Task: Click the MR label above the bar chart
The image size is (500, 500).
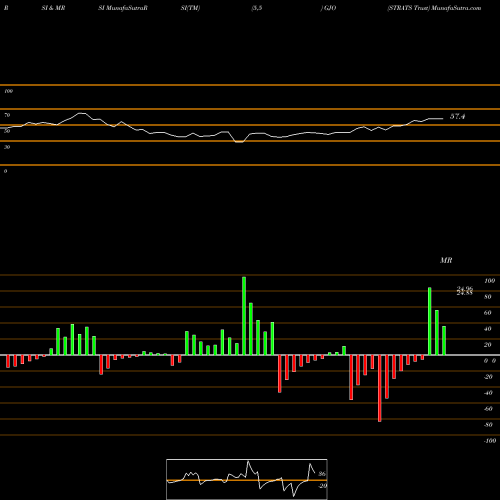Action: (x=446, y=260)
